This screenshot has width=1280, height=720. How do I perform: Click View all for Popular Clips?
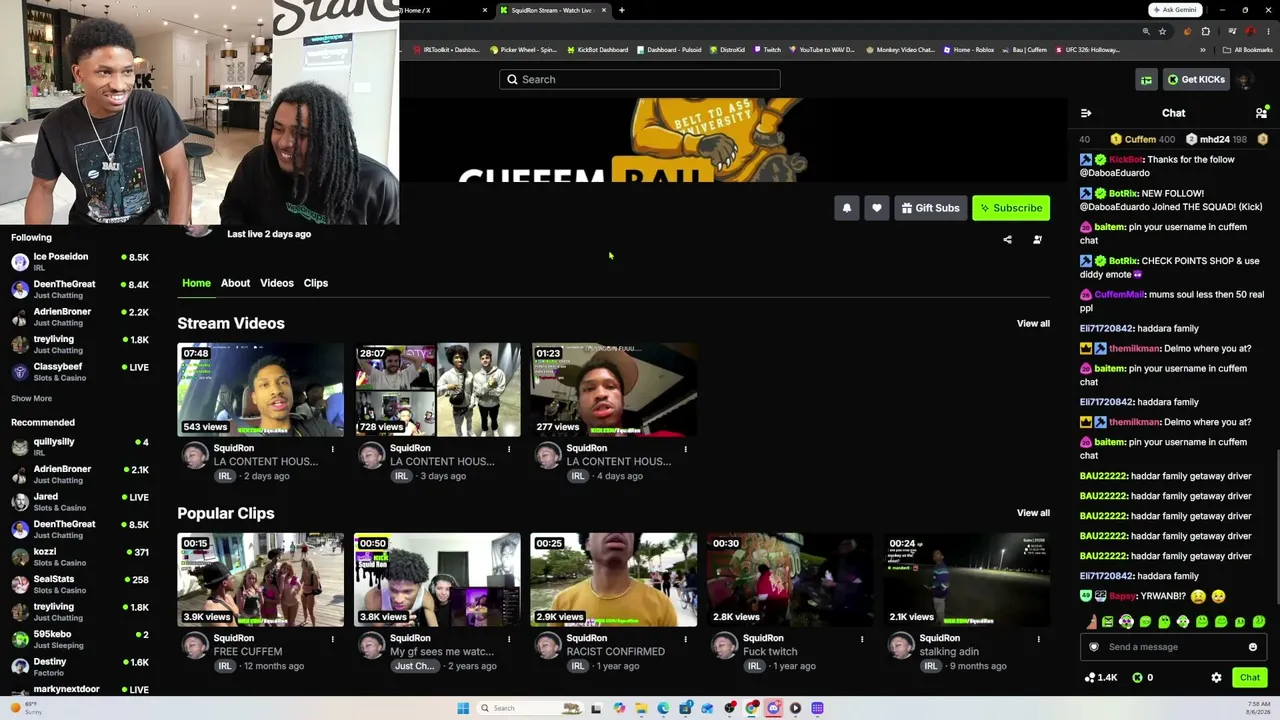(1033, 514)
